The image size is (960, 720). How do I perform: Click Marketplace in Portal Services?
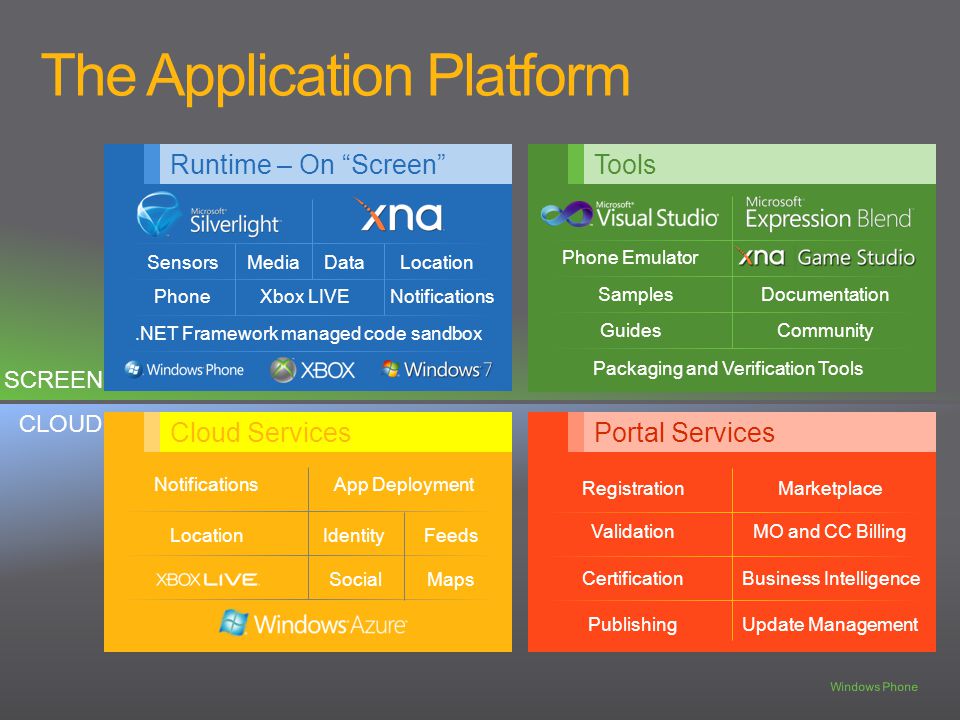tap(830, 489)
